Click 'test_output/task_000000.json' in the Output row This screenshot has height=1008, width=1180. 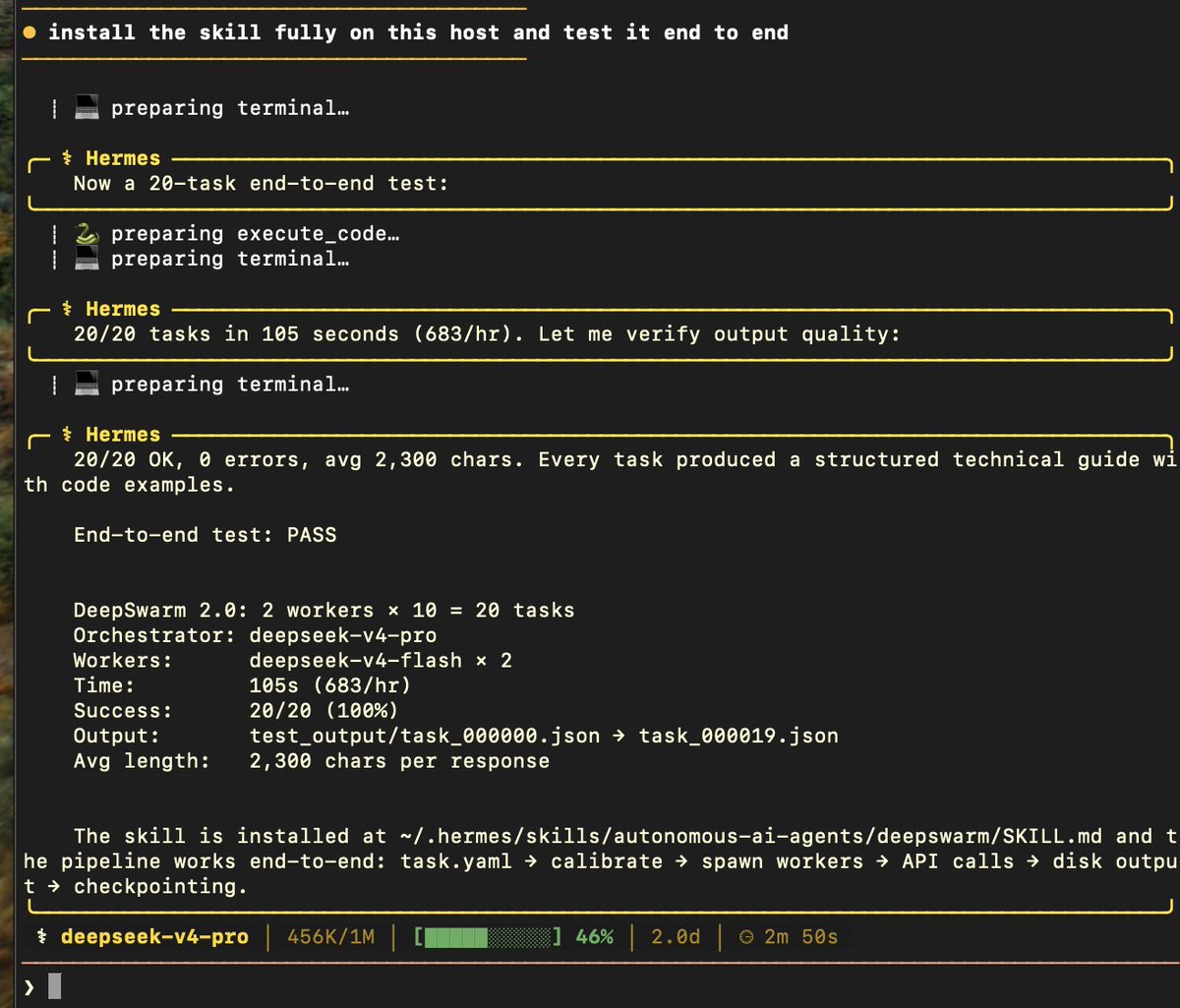click(x=424, y=737)
